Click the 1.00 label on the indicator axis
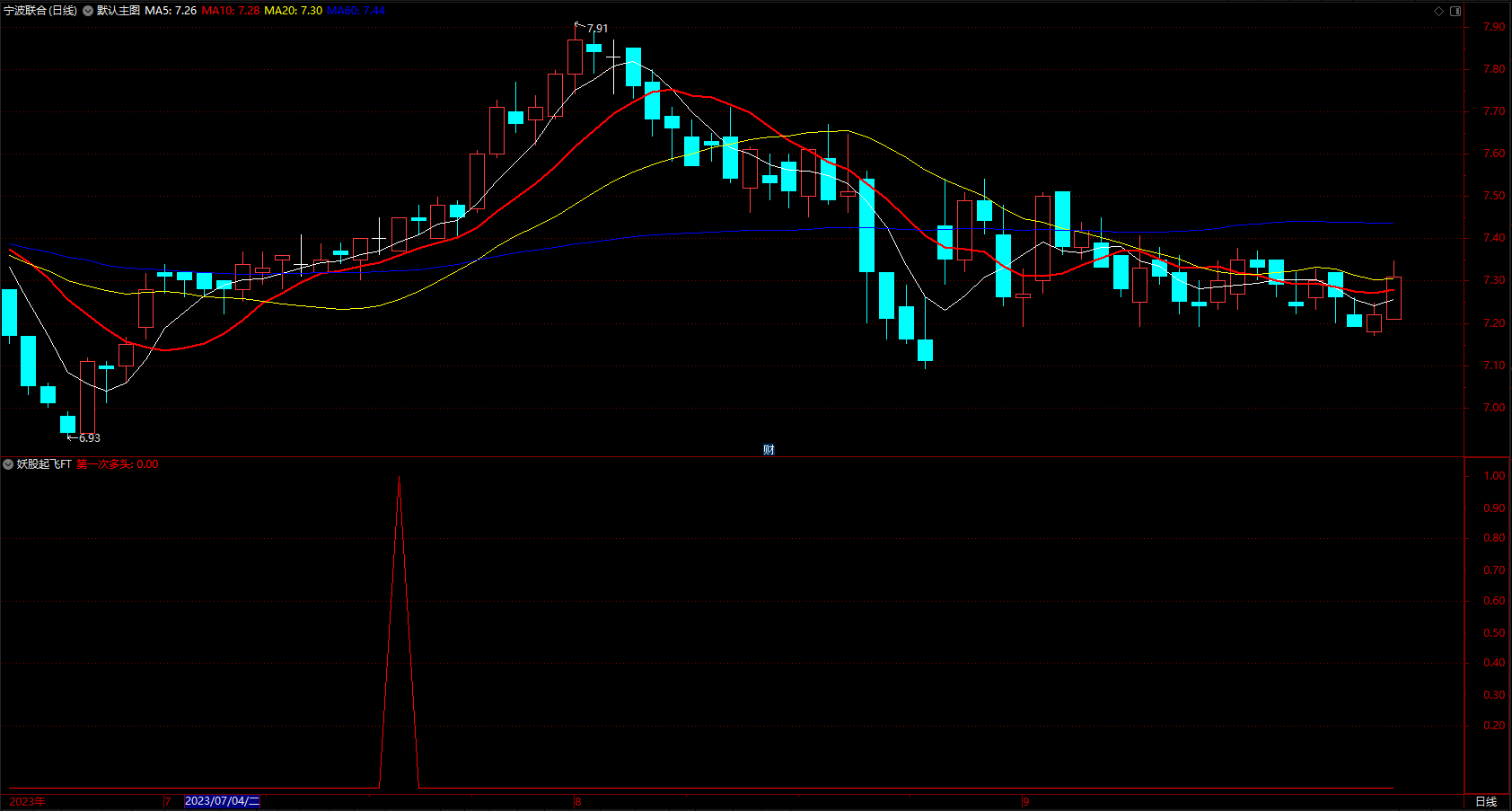The height and width of the screenshot is (811, 1512). pyautogui.click(x=1494, y=476)
